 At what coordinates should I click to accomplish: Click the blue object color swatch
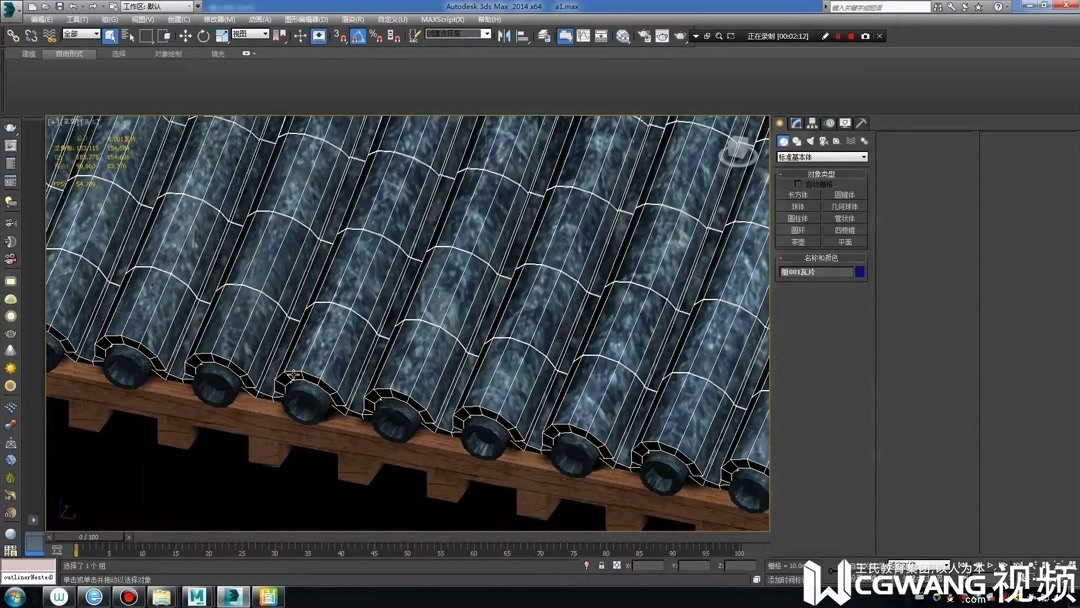860,272
